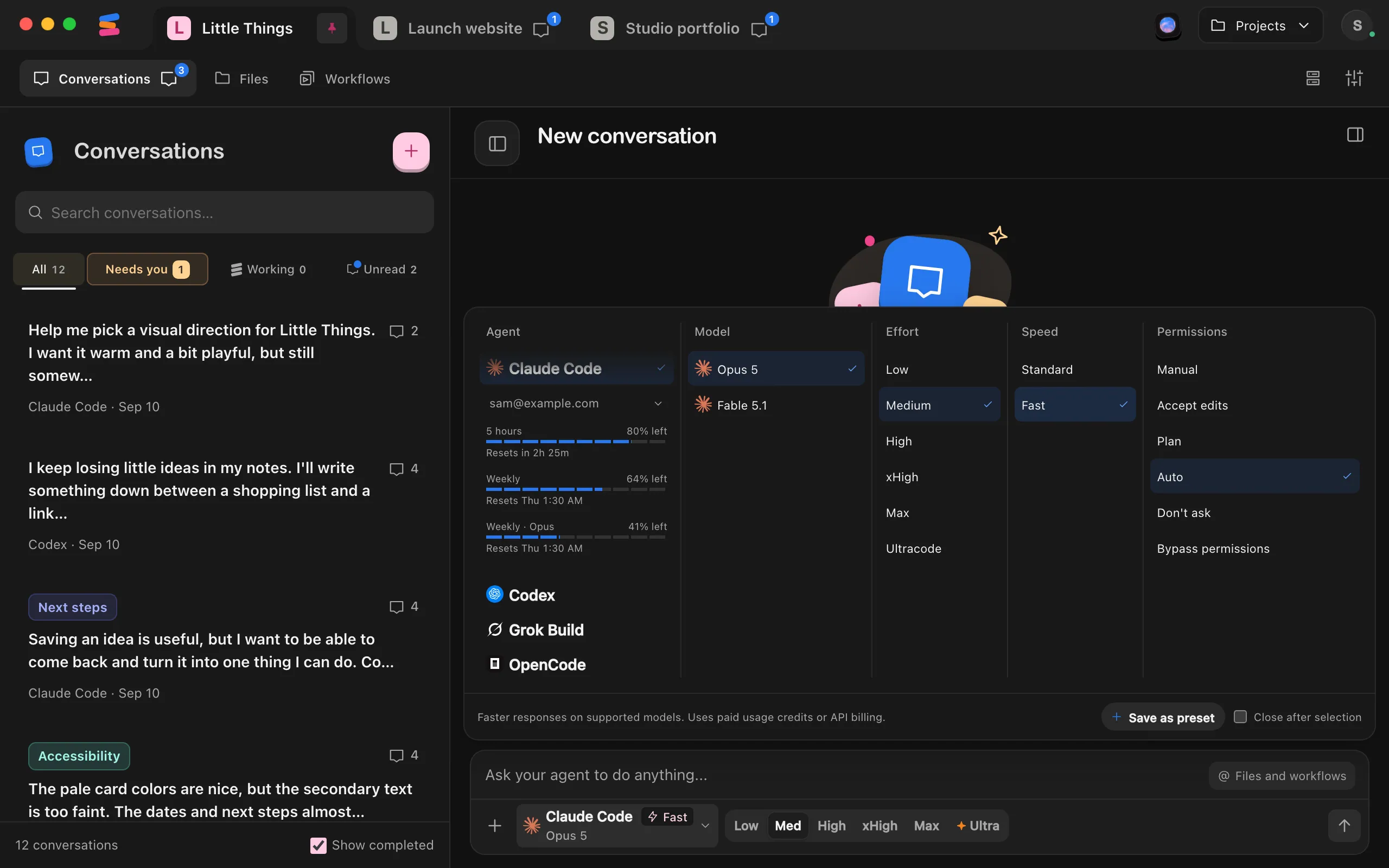The width and height of the screenshot is (1389, 868).
Task: Open the Claude Code Opus 5 agent selector
Action: point(616,826)
